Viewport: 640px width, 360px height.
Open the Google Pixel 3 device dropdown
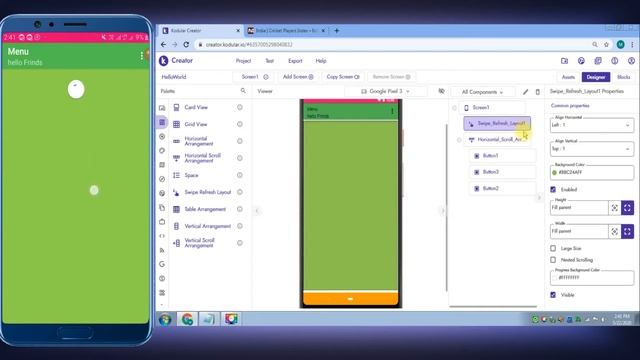click(385, 91)
